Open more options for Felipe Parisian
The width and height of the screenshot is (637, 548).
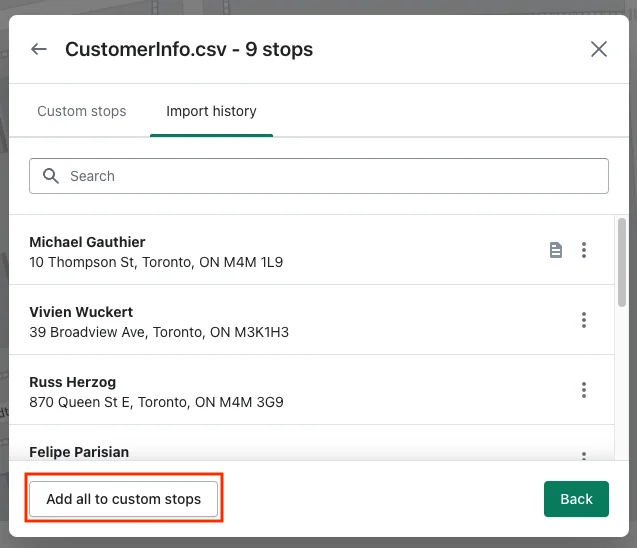584,456
